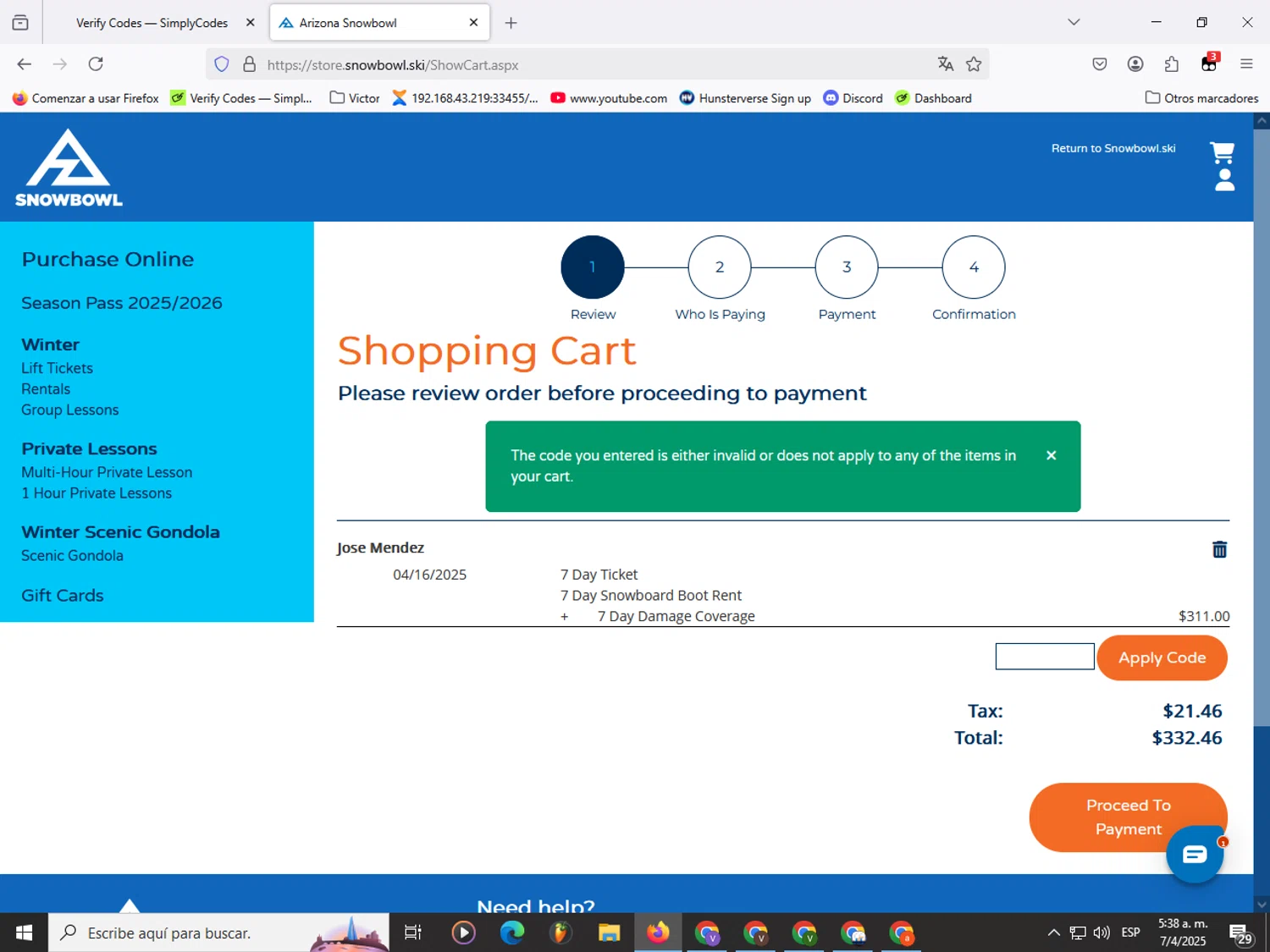Open the Verify Codes bookmark
The height and width of the screenshot is (952, 1270).
click(241, 98)
